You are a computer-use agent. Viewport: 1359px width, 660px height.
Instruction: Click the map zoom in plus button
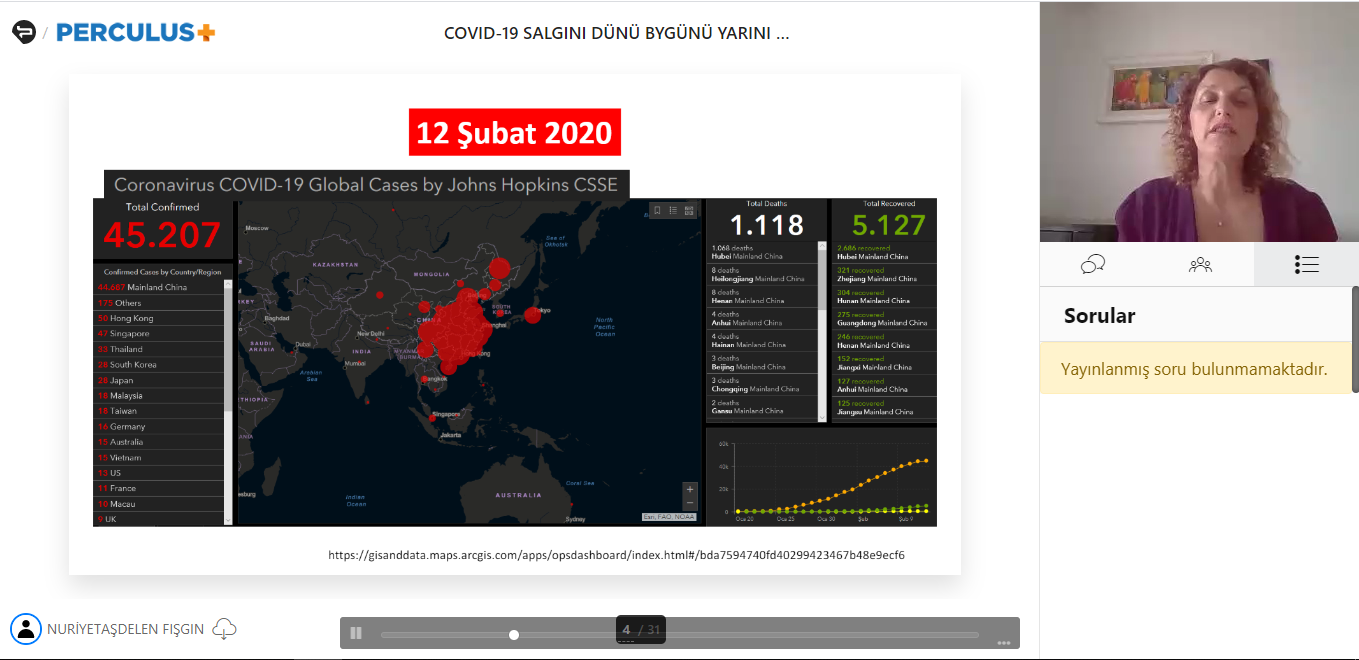tap(690, 489)
